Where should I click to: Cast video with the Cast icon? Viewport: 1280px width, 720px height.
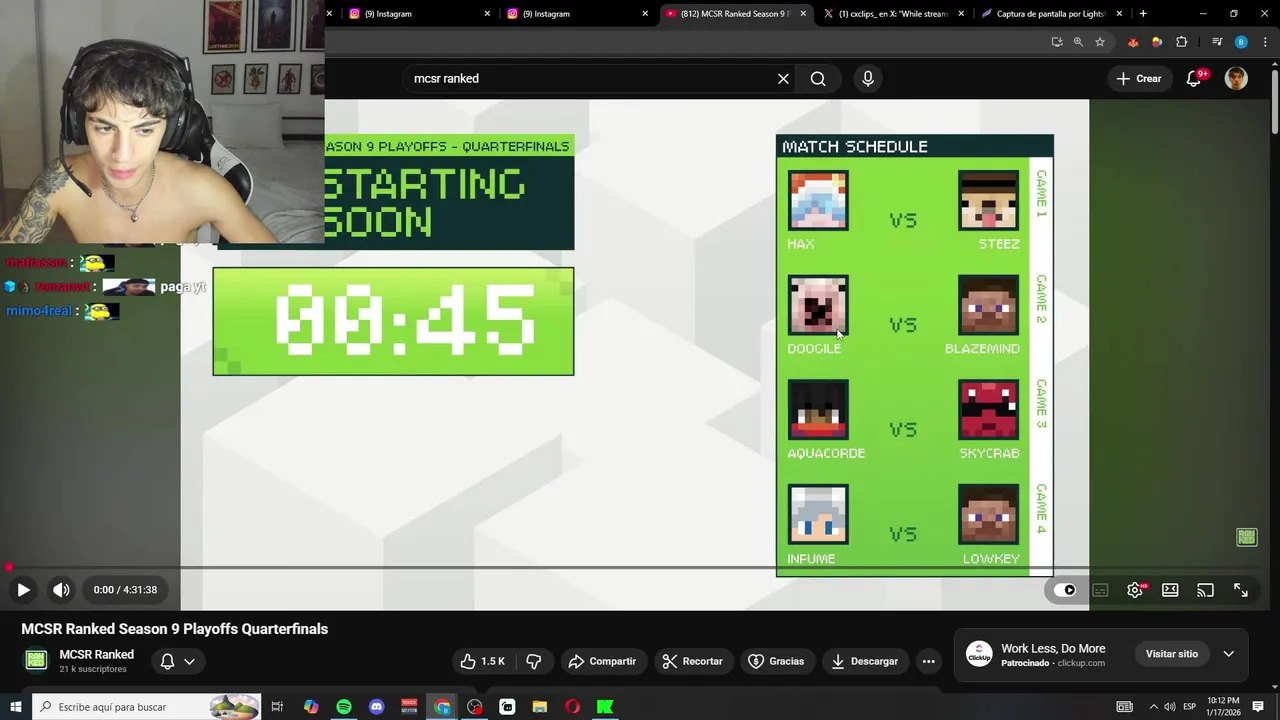pyautogui.click(x=1205, y=590)
